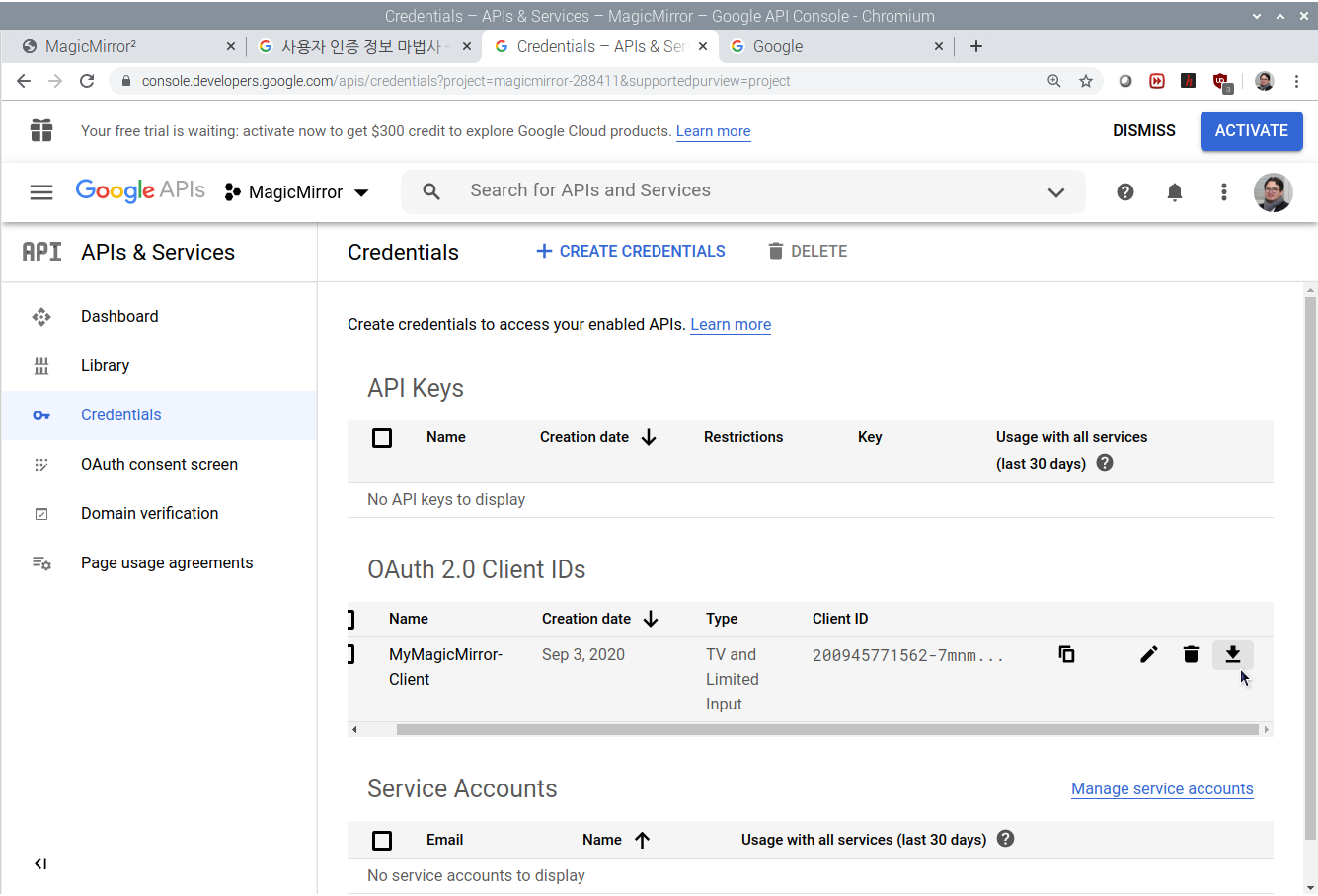This screenshot has height=896, width=1318.
Task: Open the browser zoom indicator
Action: pos(1053,81)
